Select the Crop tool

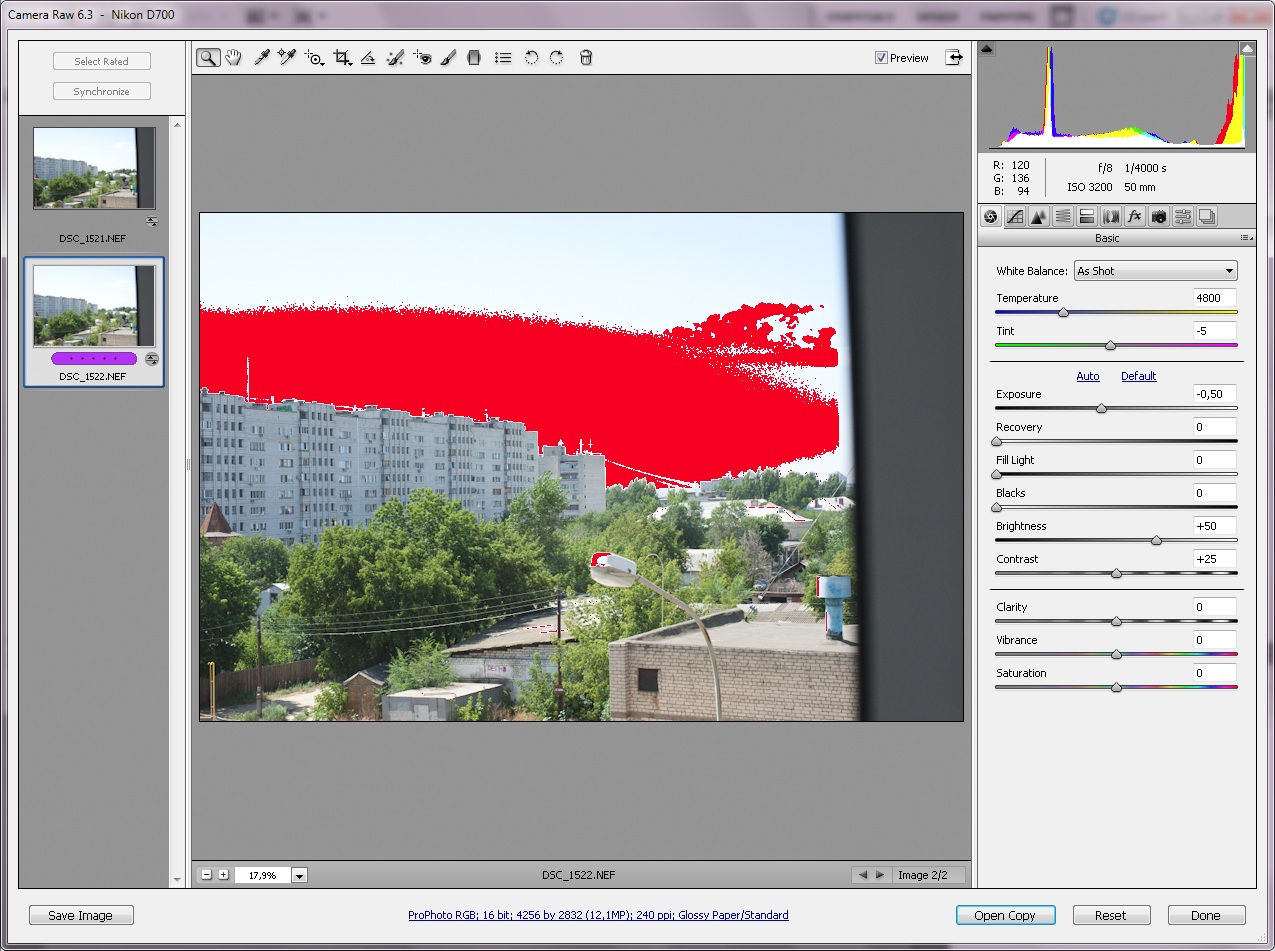[x=343, y=58]
